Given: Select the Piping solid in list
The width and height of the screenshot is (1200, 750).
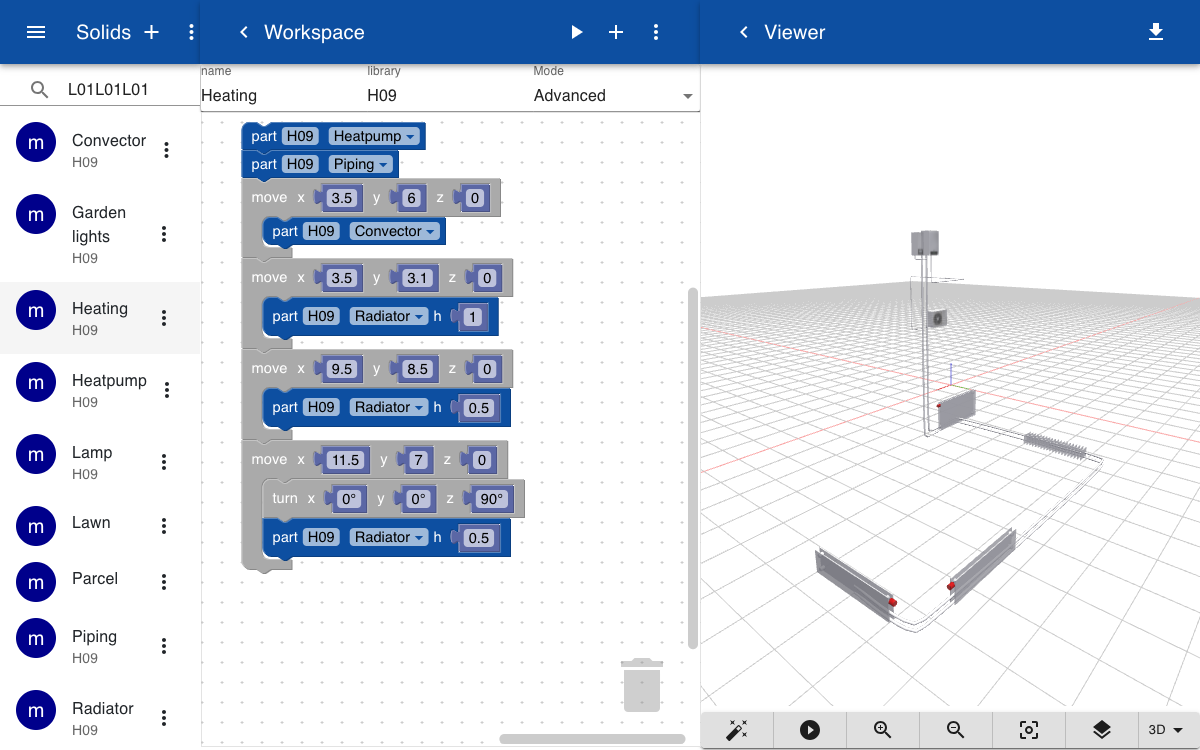Looking at the screenshot, I should click(x=100, y=646).
